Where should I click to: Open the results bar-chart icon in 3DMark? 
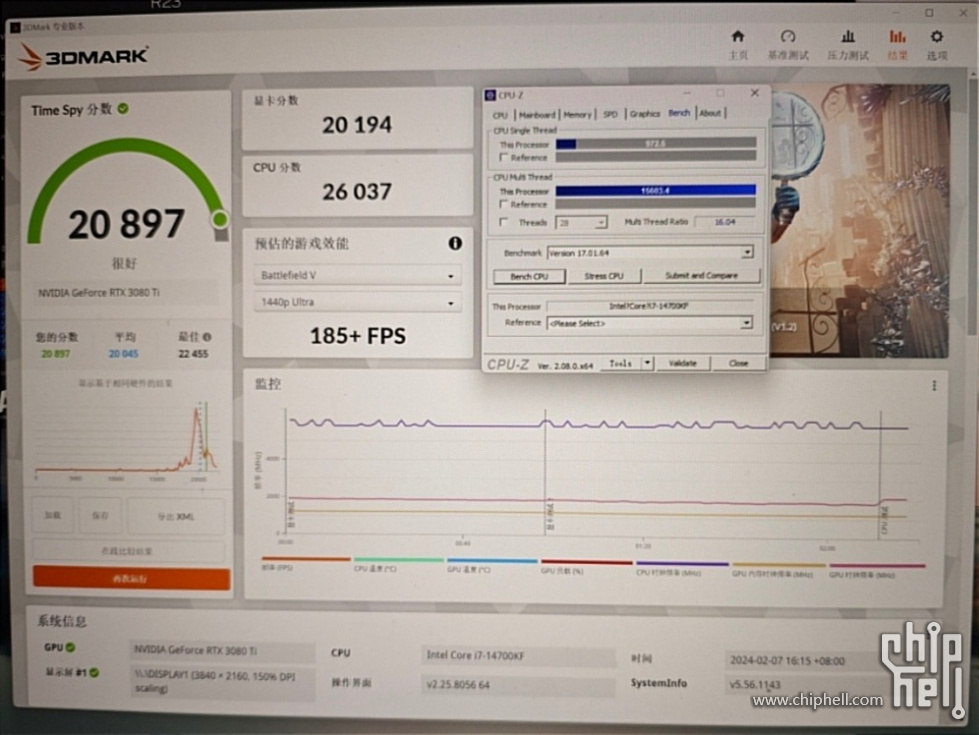point(897,37)
